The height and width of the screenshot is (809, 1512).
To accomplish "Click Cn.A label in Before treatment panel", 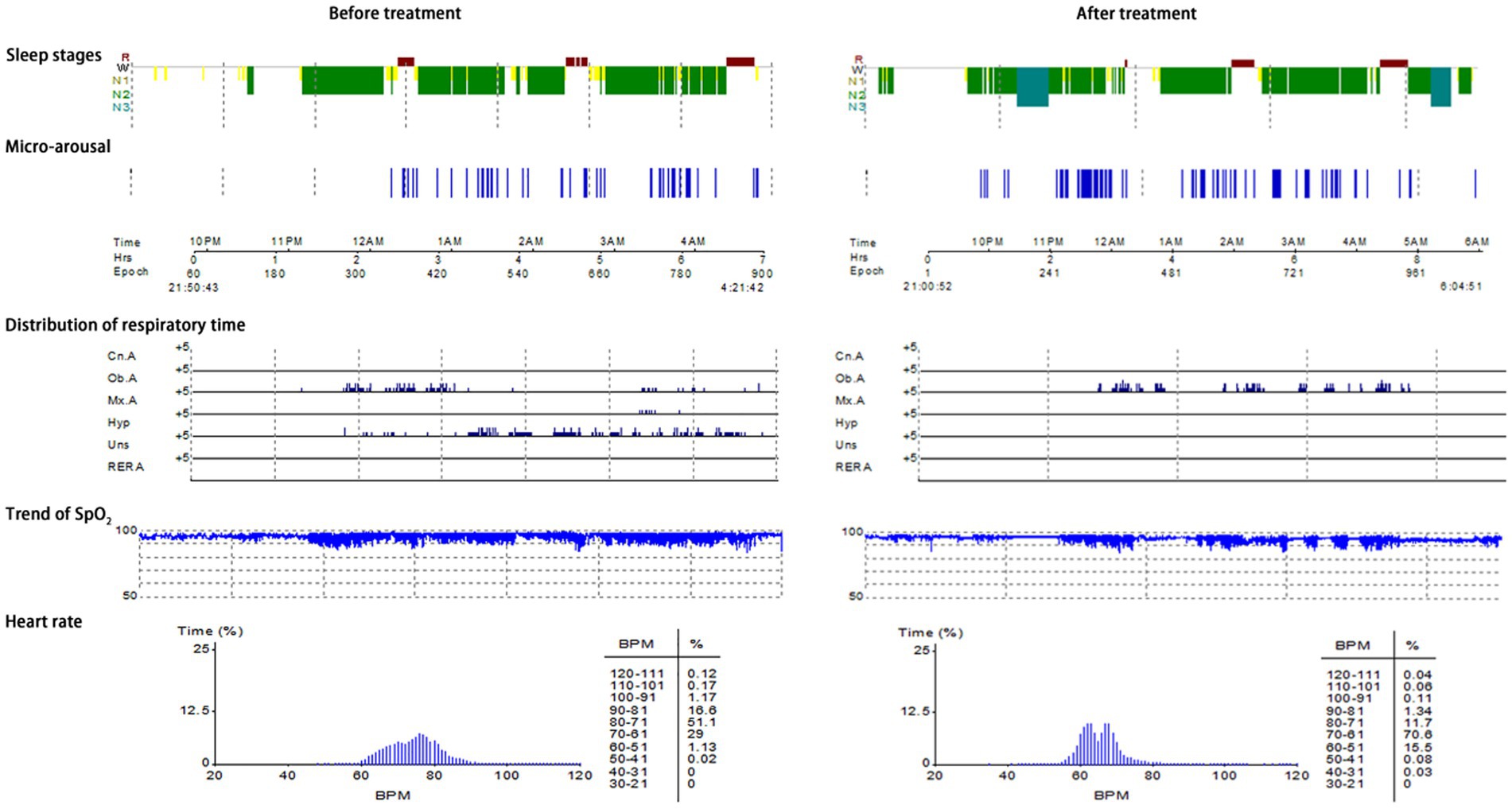I will tap(122, 356).
